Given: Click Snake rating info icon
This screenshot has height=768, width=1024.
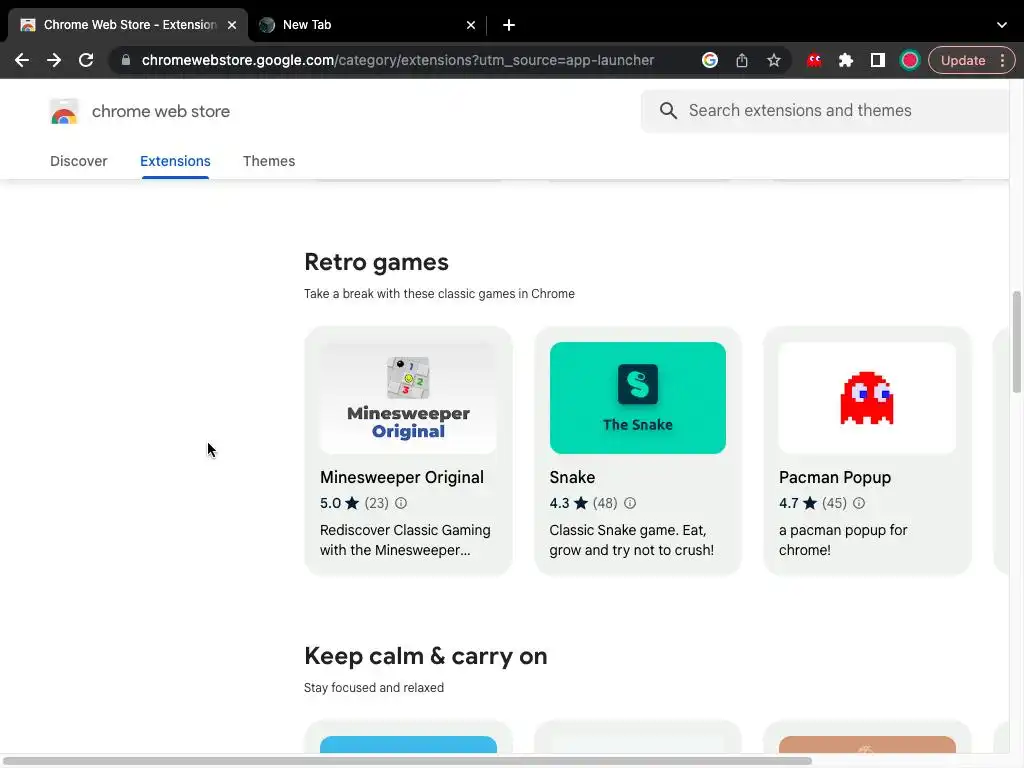Looking at the screenshot, I should [630, 503].
